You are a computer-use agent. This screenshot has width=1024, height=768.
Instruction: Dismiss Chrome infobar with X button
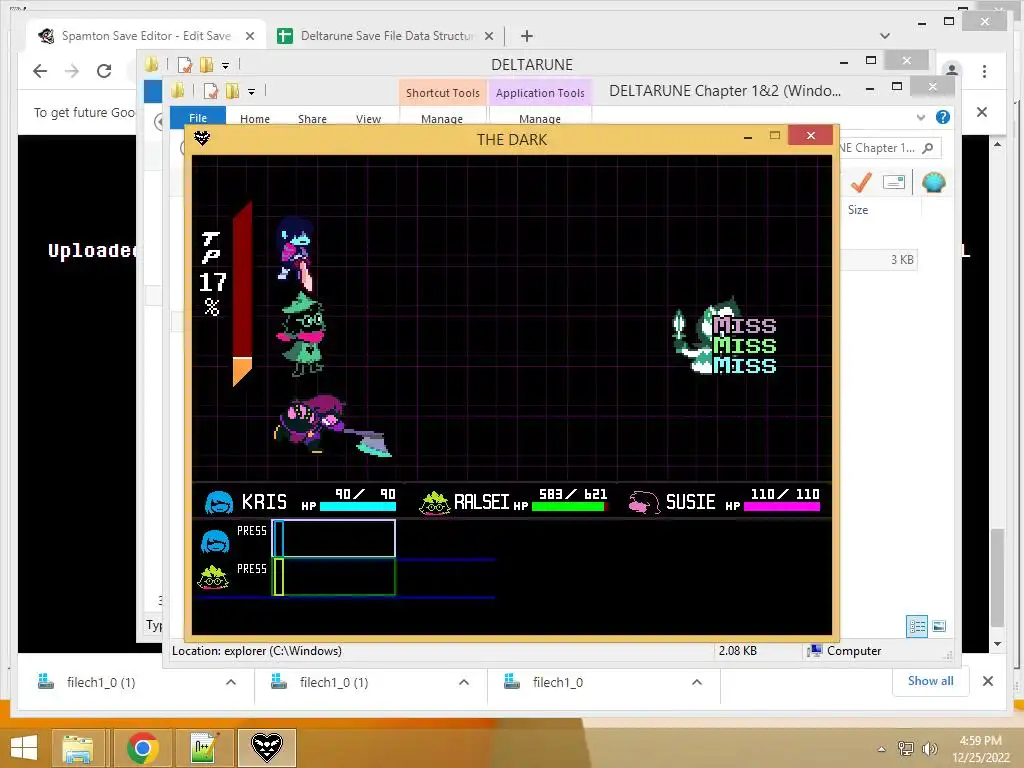(982, 112)
